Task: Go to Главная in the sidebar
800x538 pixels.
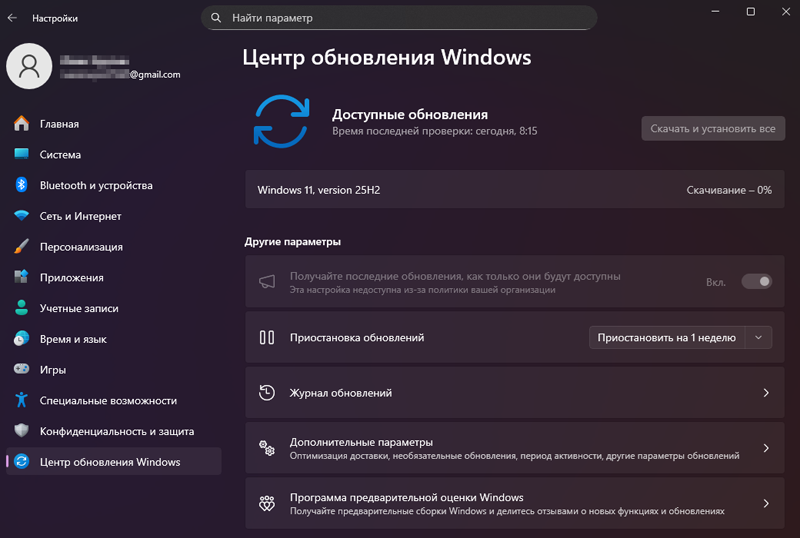Action: [x=59, y=124]
